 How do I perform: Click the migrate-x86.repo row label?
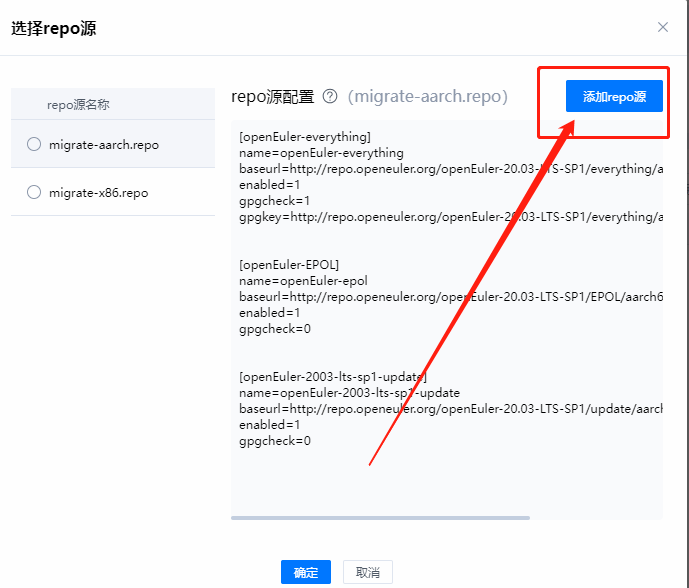click(98, 192)
